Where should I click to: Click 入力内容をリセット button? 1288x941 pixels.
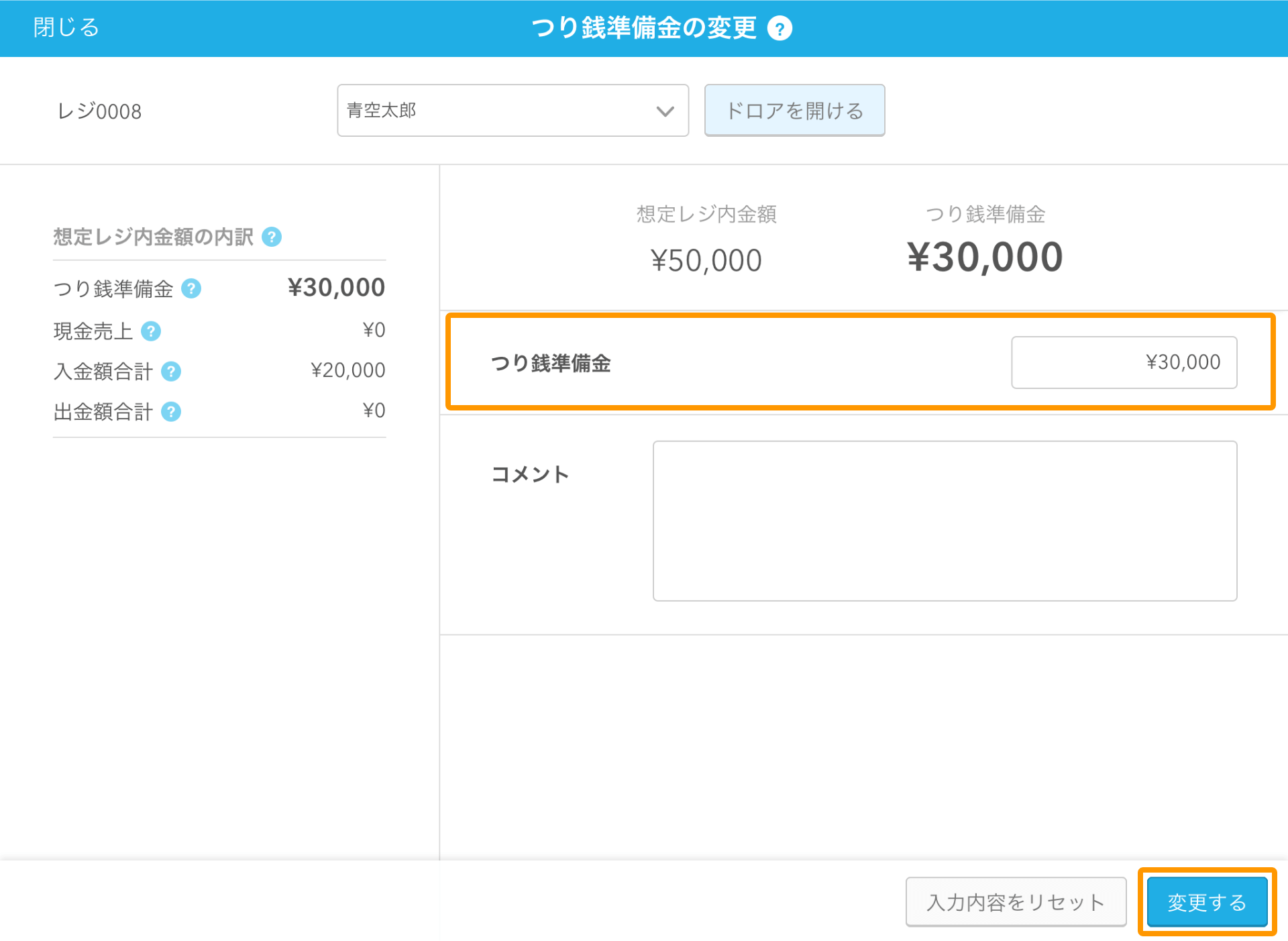[x=1016, y=902]
